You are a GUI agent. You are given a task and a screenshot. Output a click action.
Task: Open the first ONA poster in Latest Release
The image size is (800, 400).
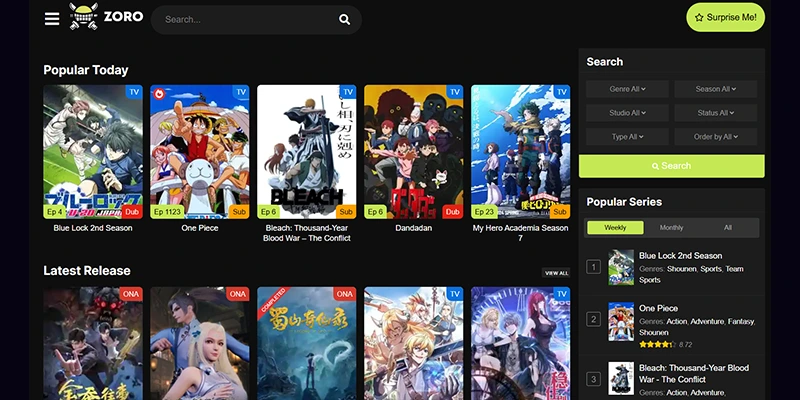point(93,343)
